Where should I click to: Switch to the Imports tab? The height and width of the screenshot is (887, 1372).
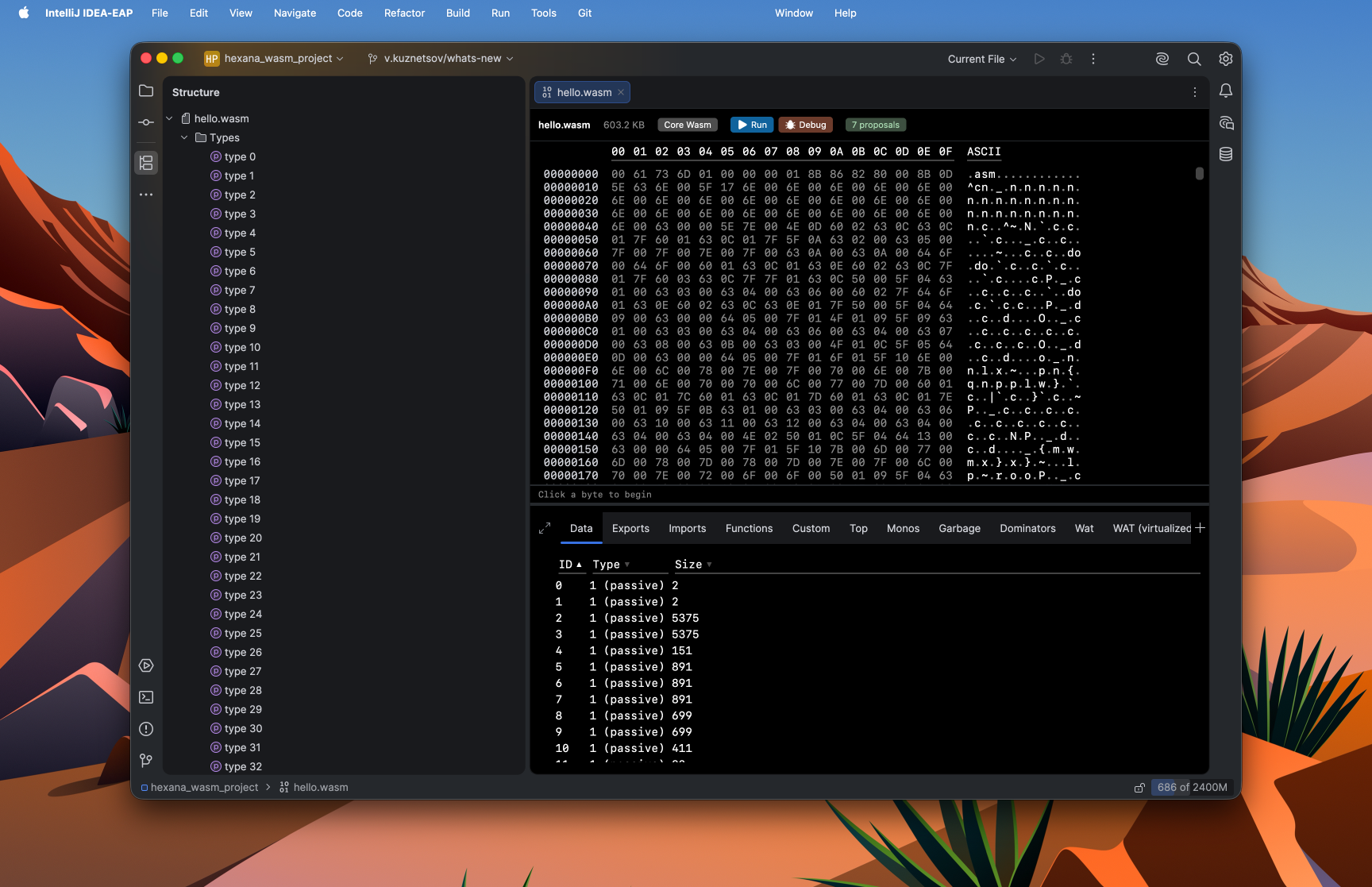[687, 528]
